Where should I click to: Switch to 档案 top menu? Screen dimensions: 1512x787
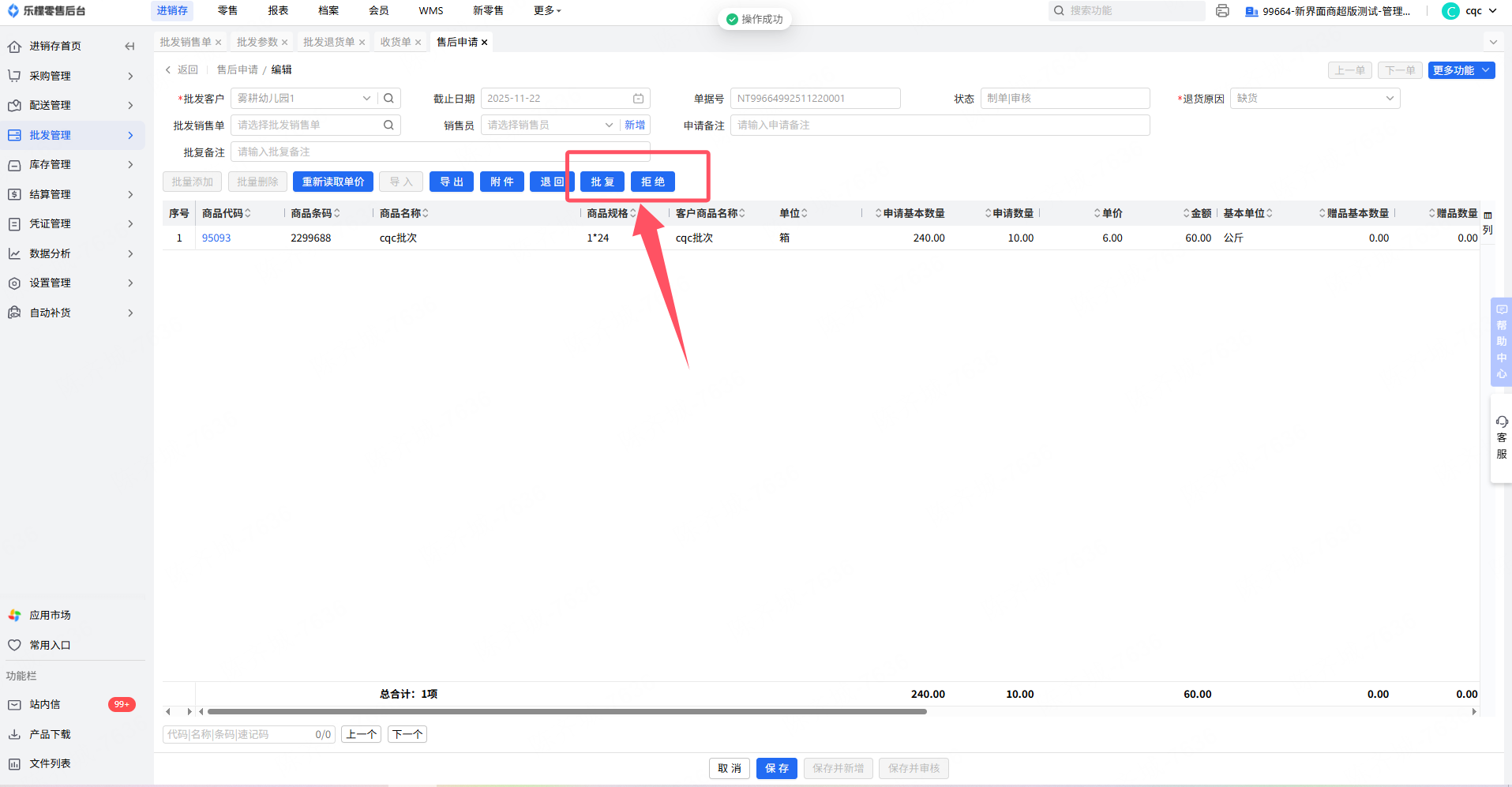coord(328,11)
